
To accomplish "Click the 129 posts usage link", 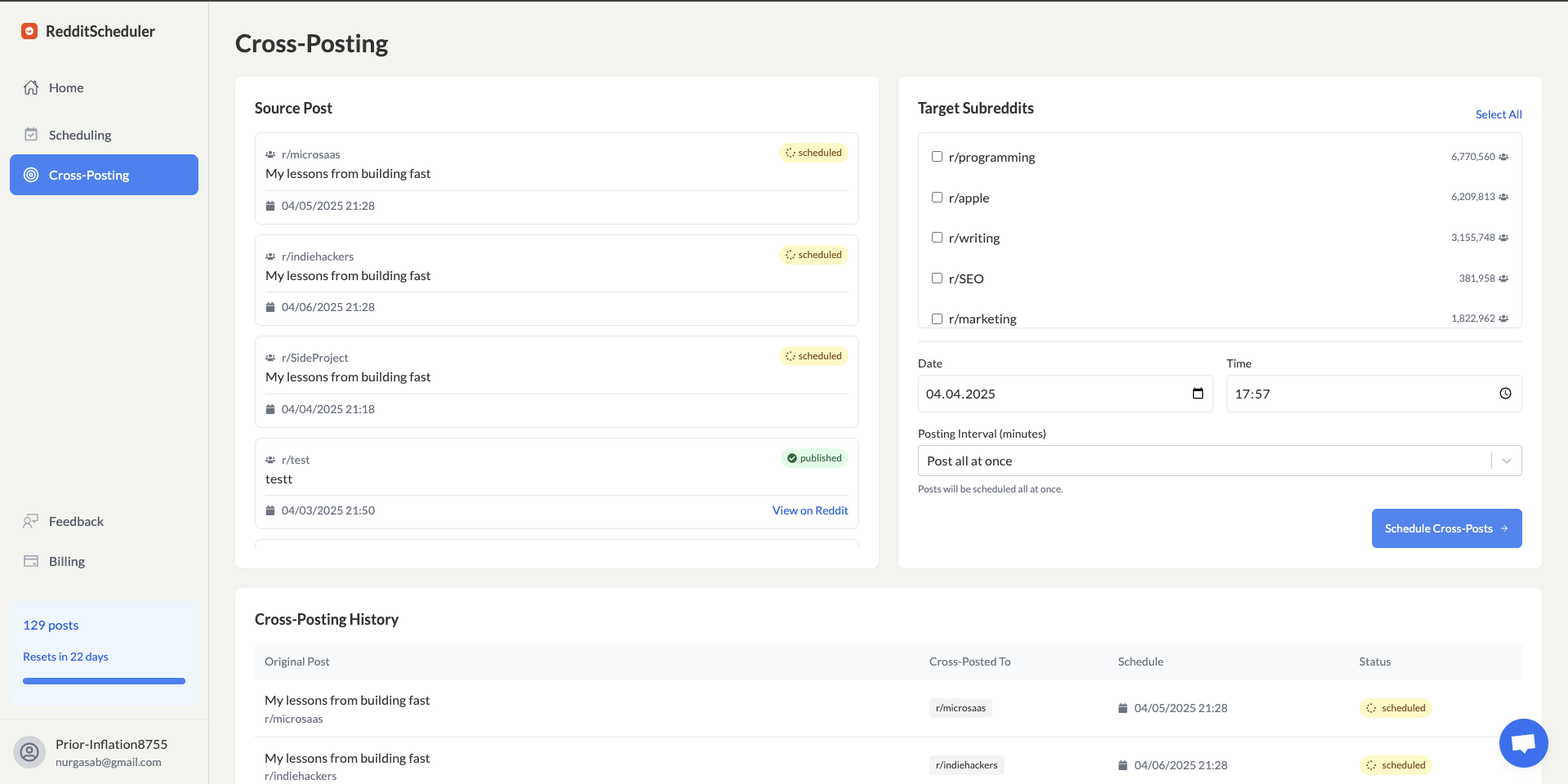I will 51,625.
